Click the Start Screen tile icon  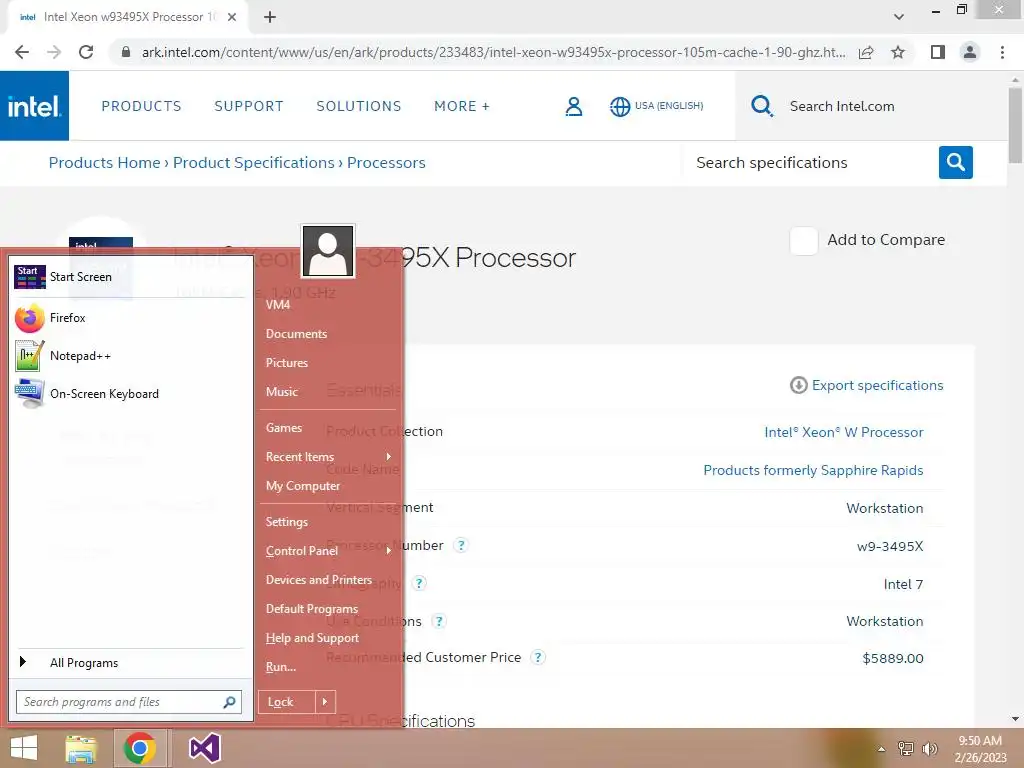[x=29, y=277]
